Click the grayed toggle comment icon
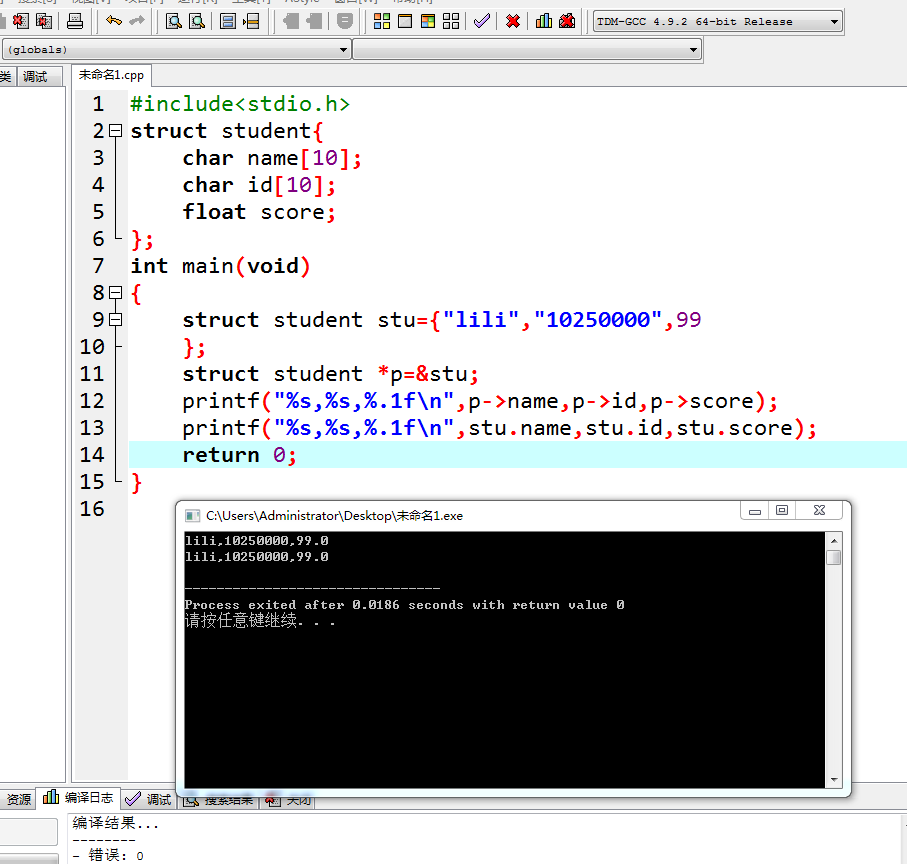 345,21
